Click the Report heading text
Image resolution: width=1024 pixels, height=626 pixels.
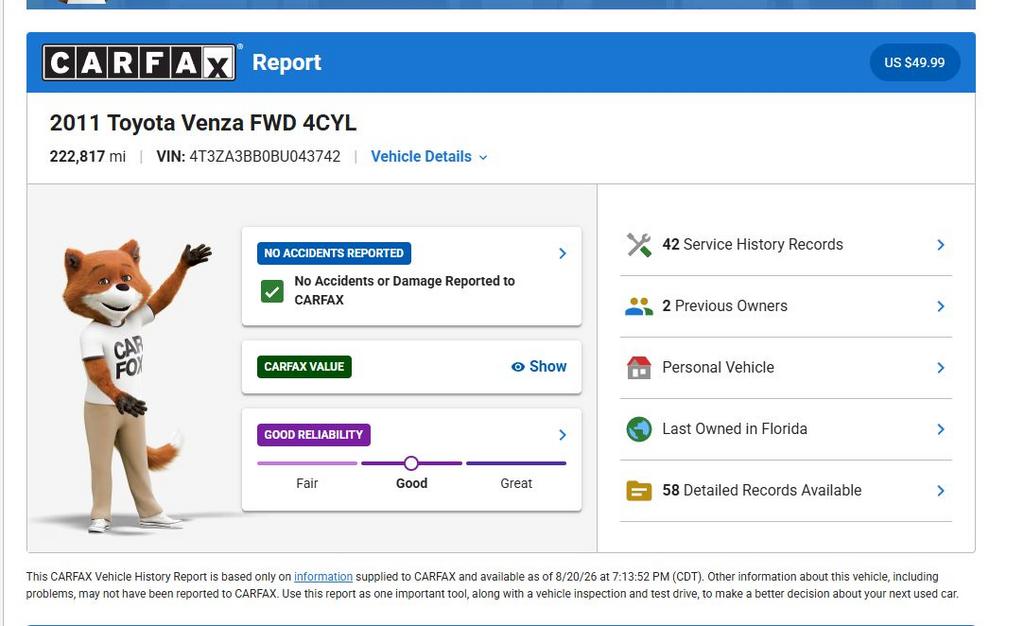coord(287,63)
